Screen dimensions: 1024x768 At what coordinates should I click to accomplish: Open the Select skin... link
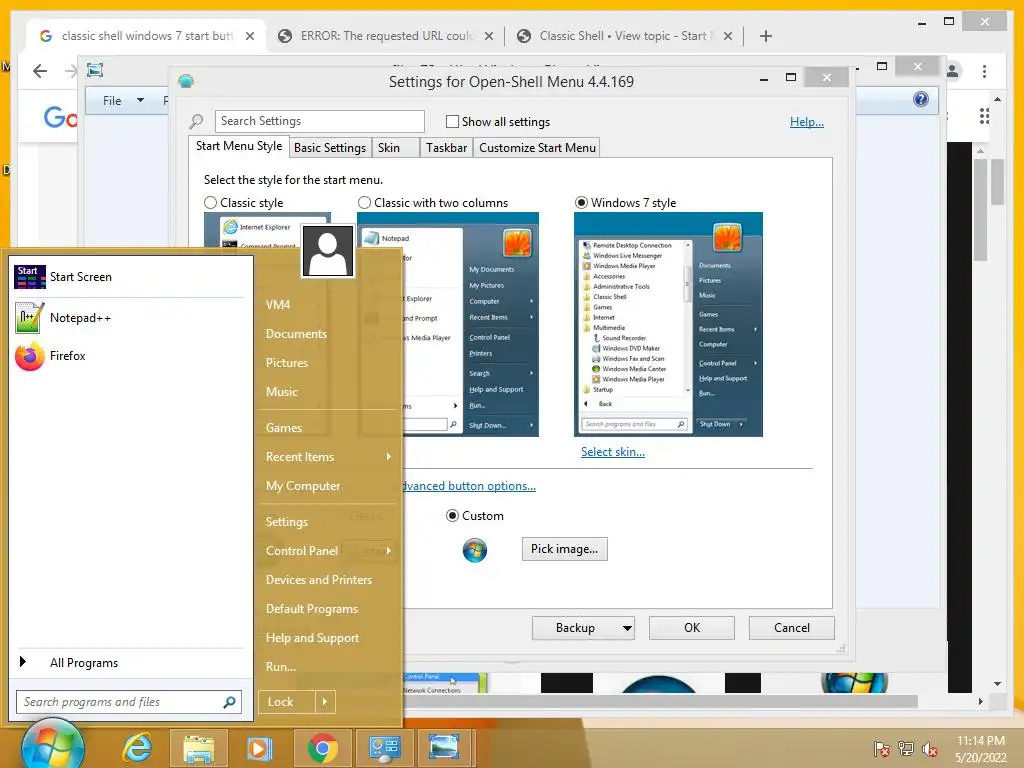coord(613,452)
